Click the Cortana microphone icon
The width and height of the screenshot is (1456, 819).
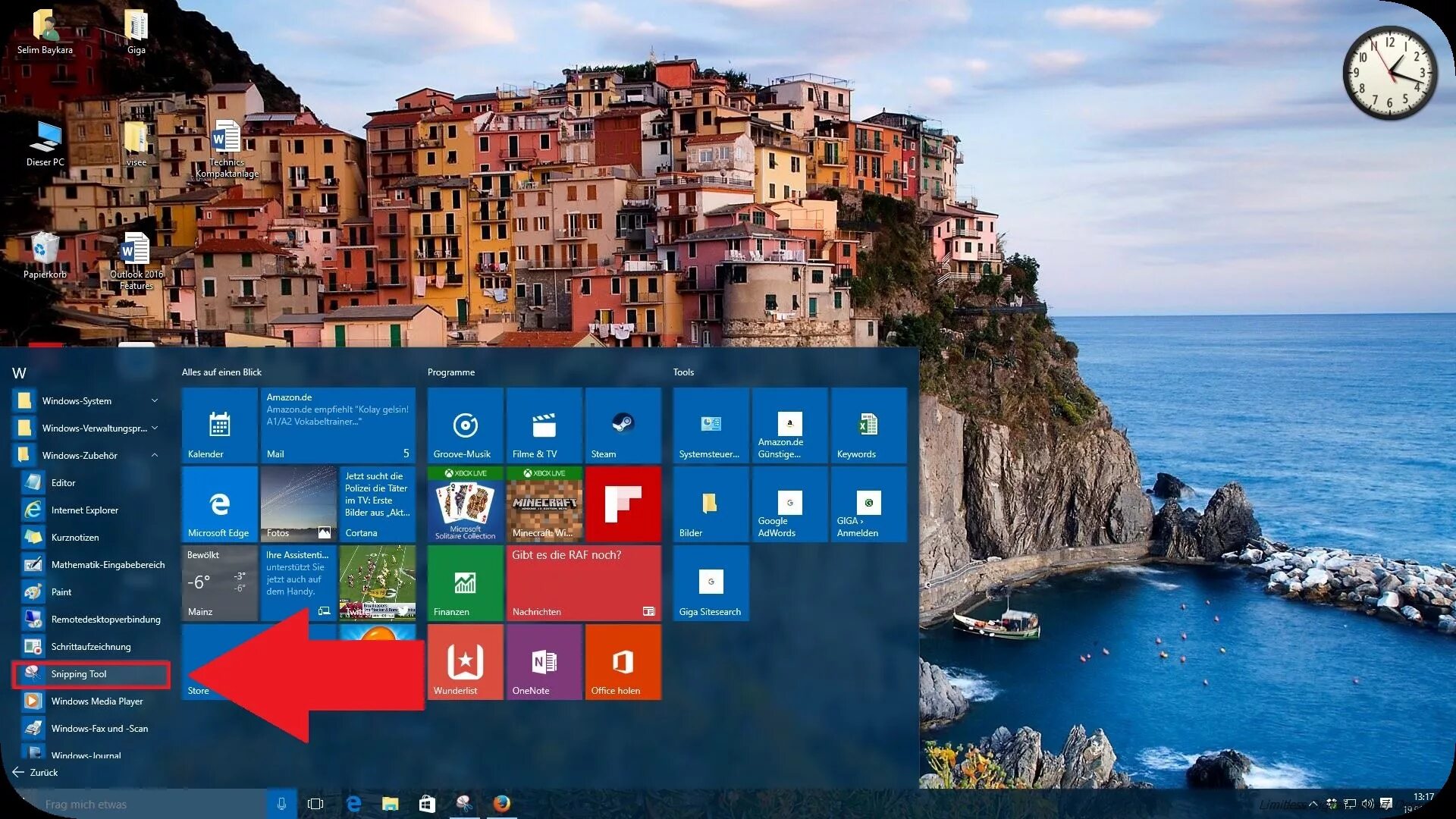pos(281,804)
